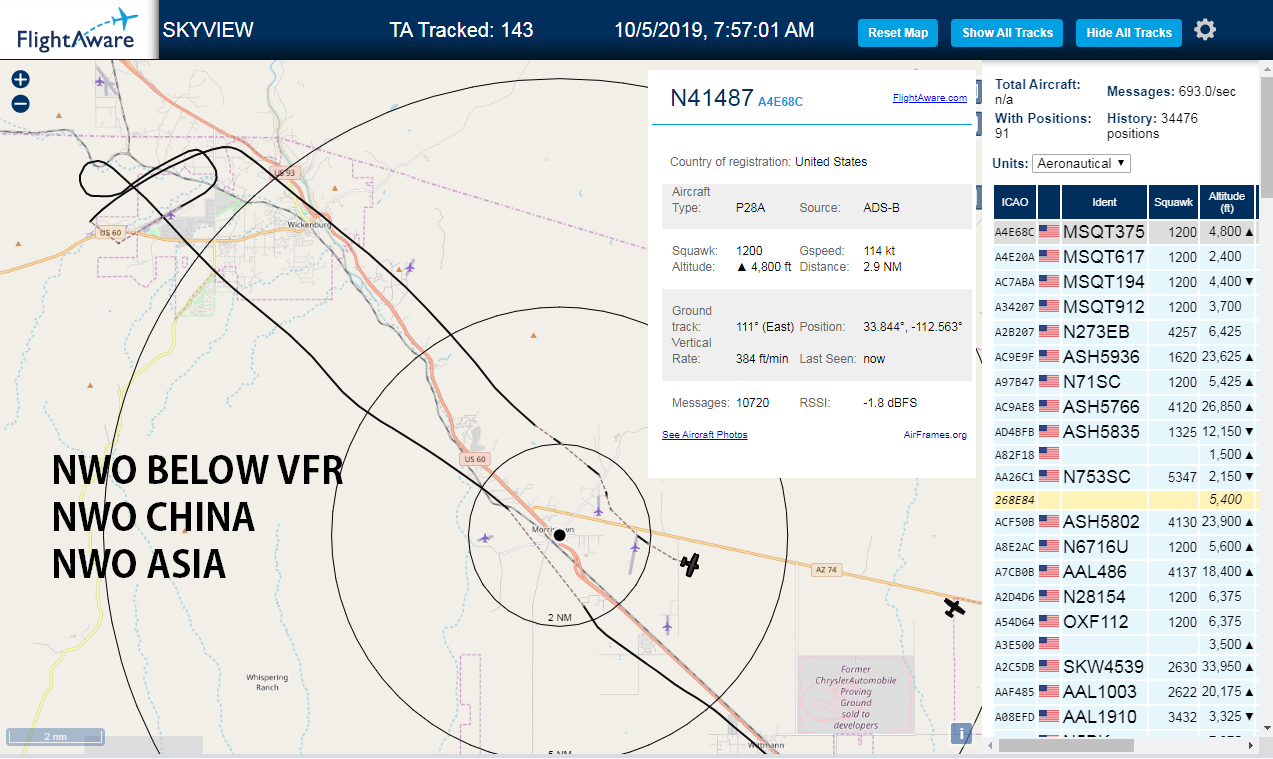1273x759 pixels.
Task: Select the AAL1003 aircraft row
Action: [1125, 691]
